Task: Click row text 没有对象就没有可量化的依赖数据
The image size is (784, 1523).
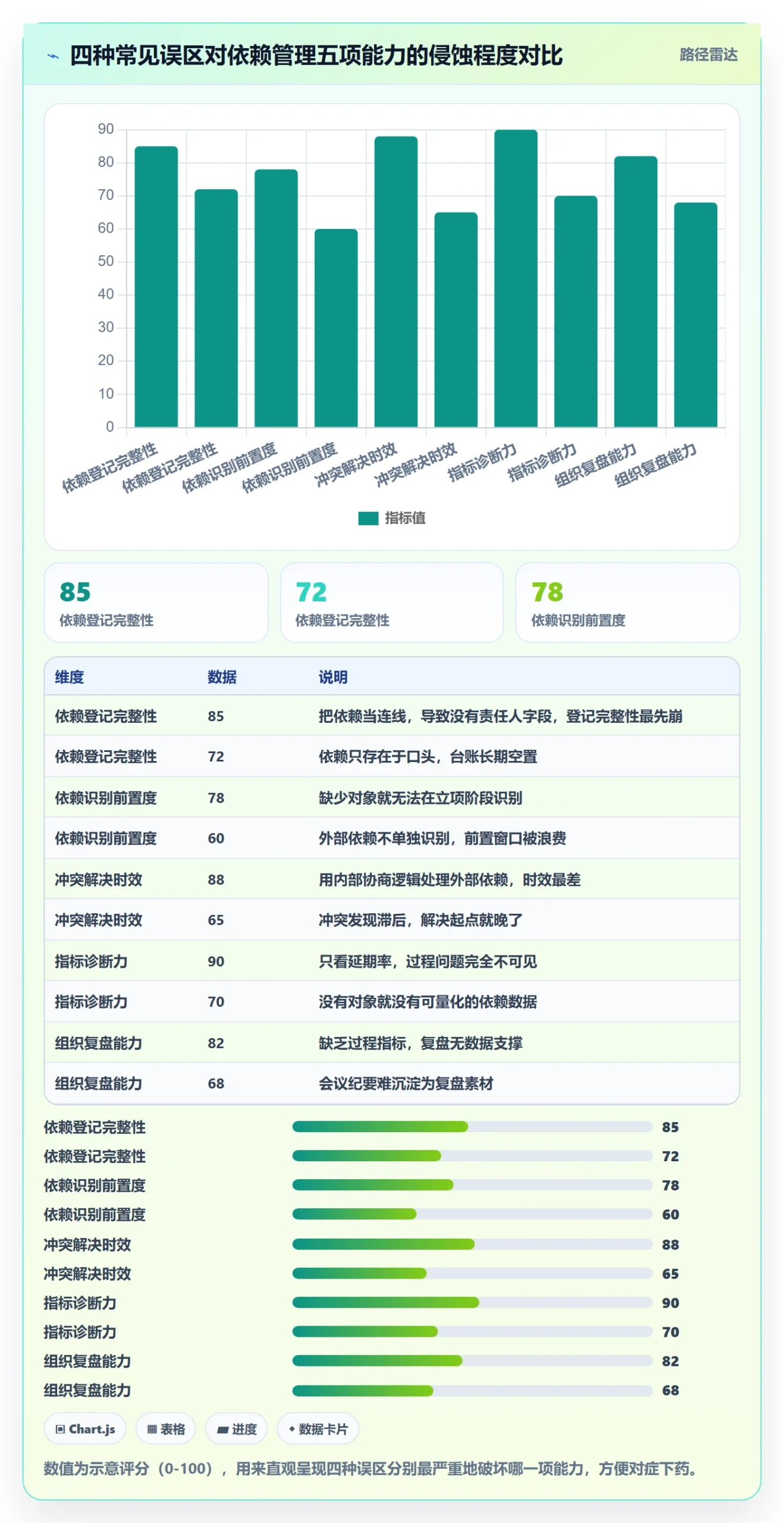Action: 428,1002
